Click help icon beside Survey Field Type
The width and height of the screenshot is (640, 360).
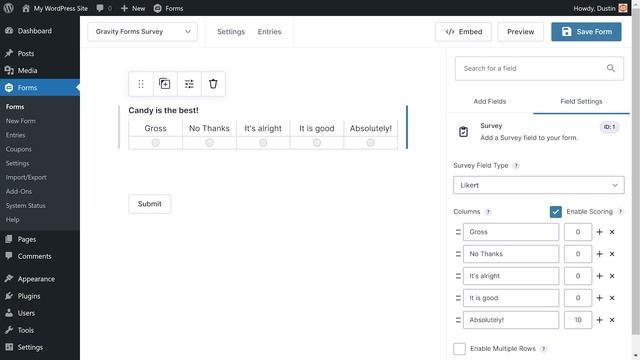coord(516,166)
